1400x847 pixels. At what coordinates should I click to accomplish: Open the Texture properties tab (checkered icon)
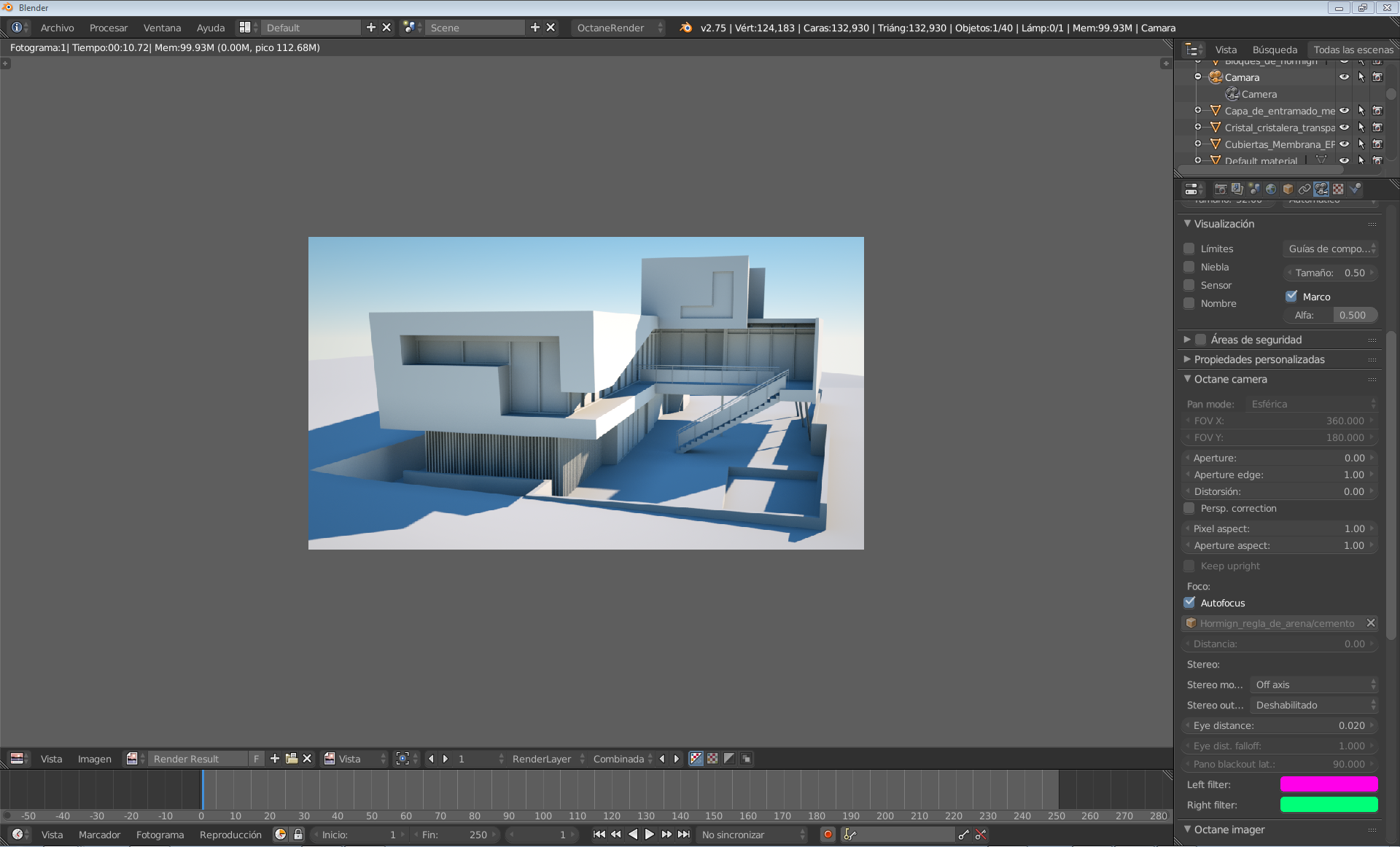[x=1337, y=189]
